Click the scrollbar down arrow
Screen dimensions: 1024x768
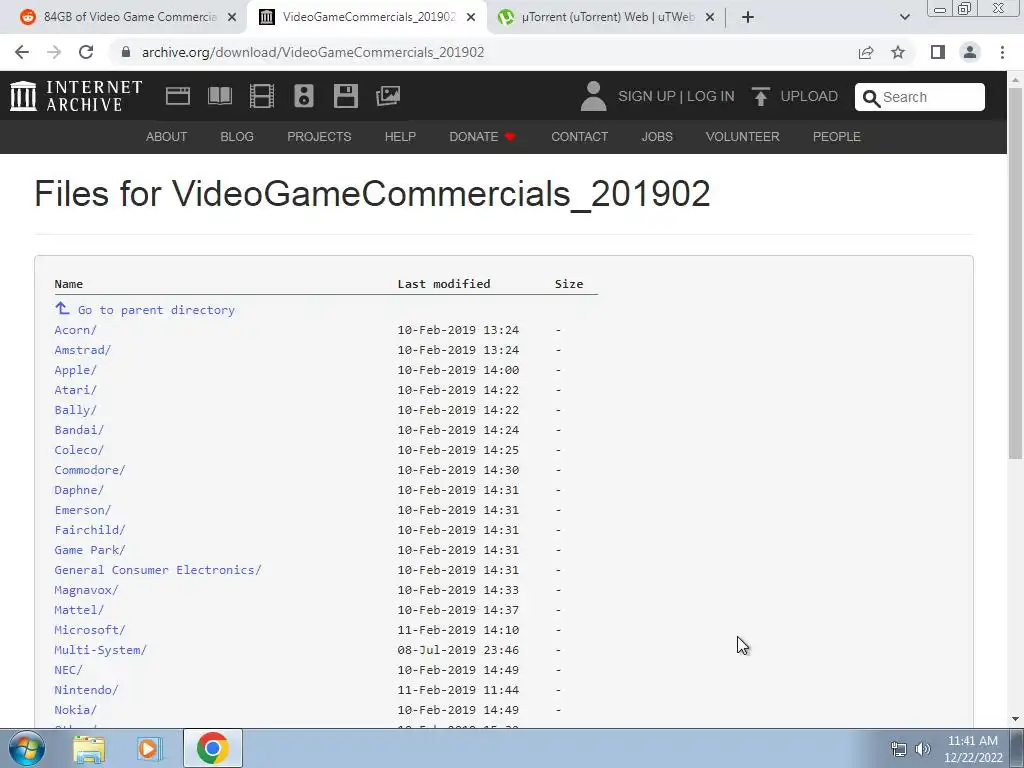1015,719
